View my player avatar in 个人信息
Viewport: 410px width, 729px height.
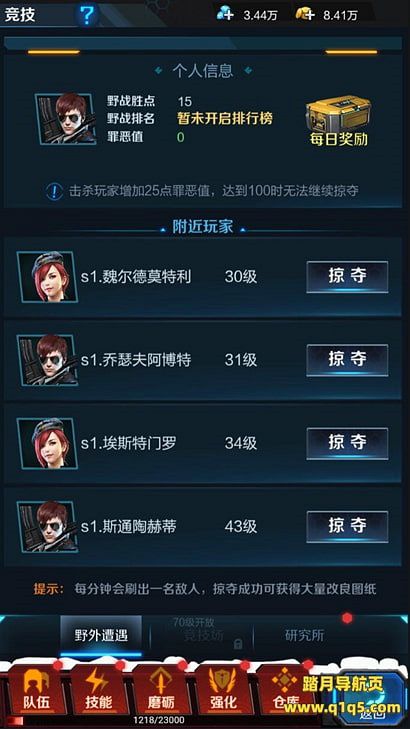coord(66,119)
